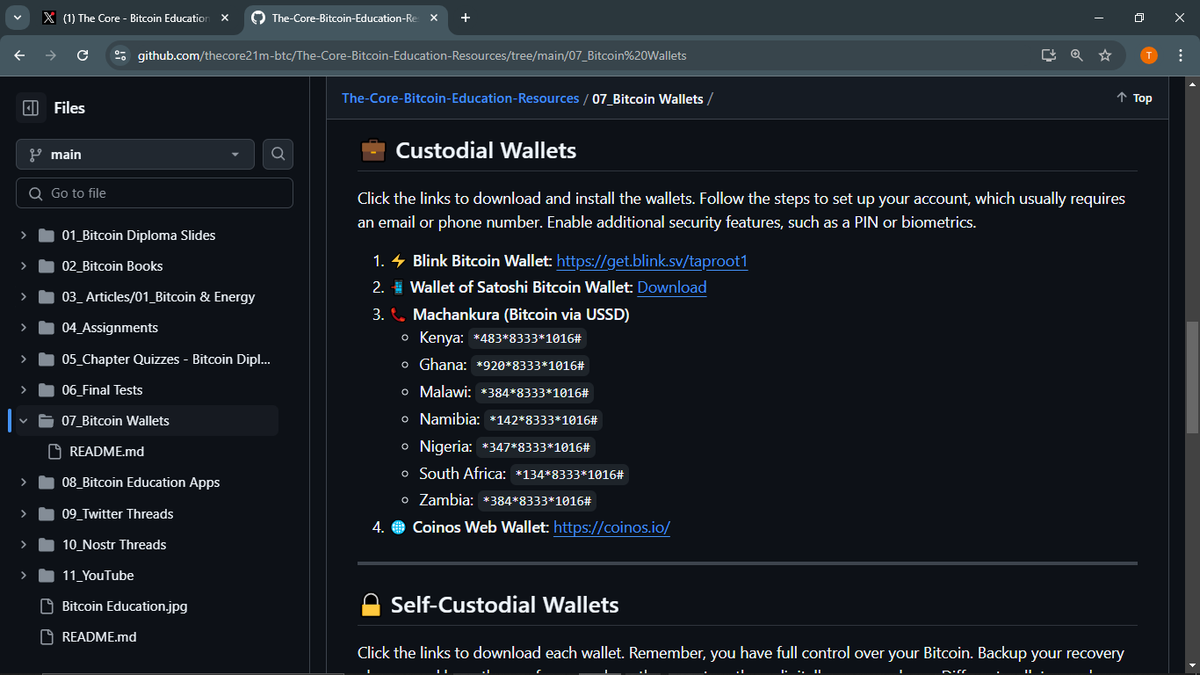Go forward to the next page
The width and height of the screenshot is (1200, 675).
[51, 55]
